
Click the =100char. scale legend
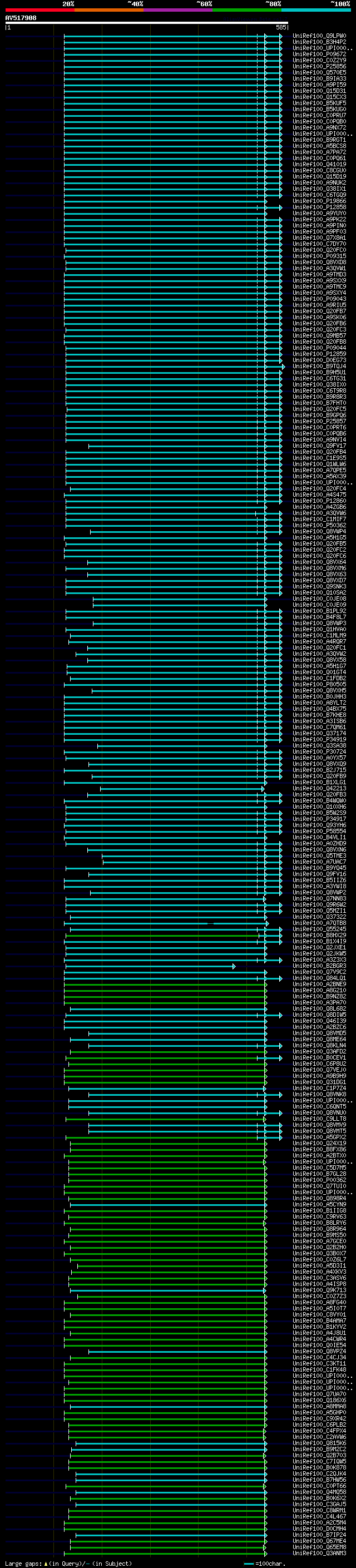tap(264, 1563)
